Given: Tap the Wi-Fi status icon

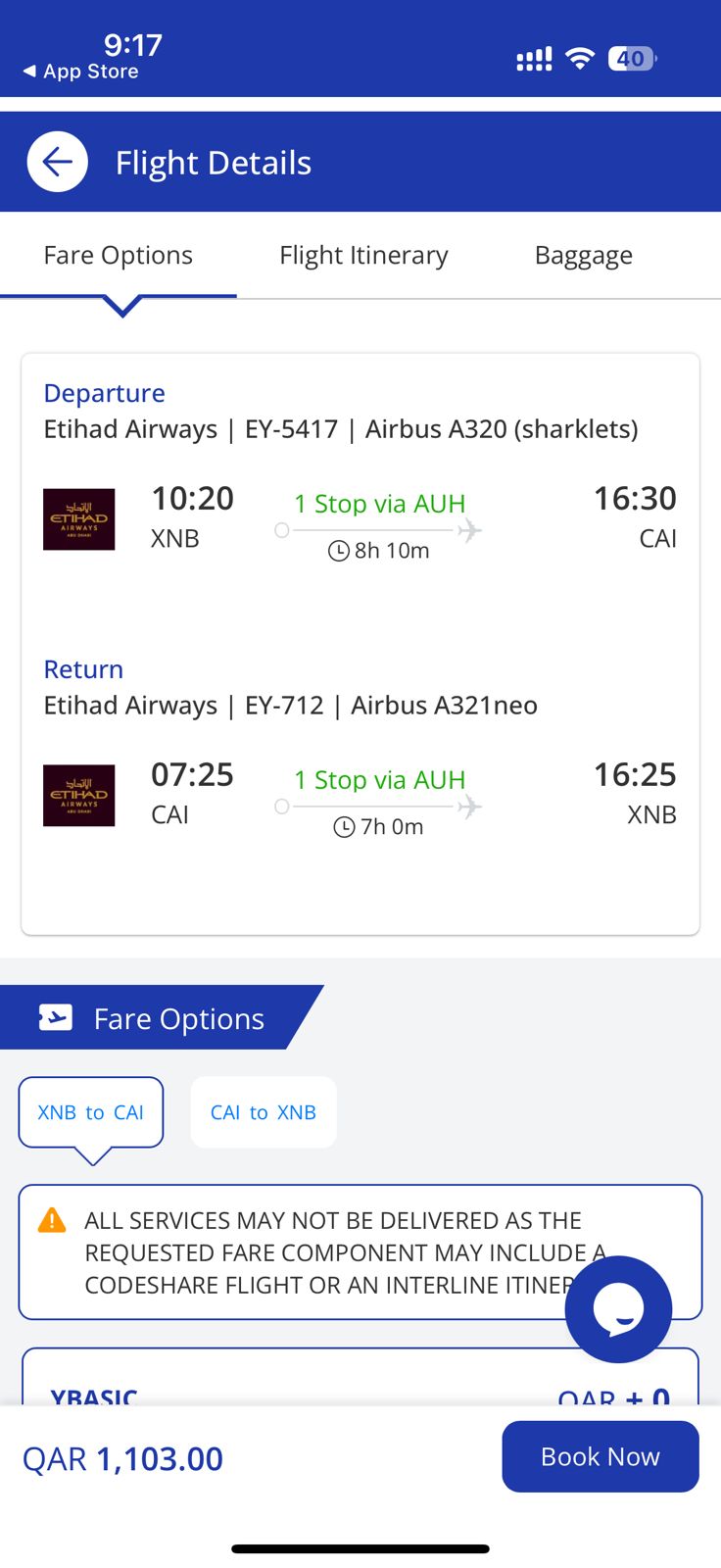Looking at the screenshot, I should [x=581, y=59].
